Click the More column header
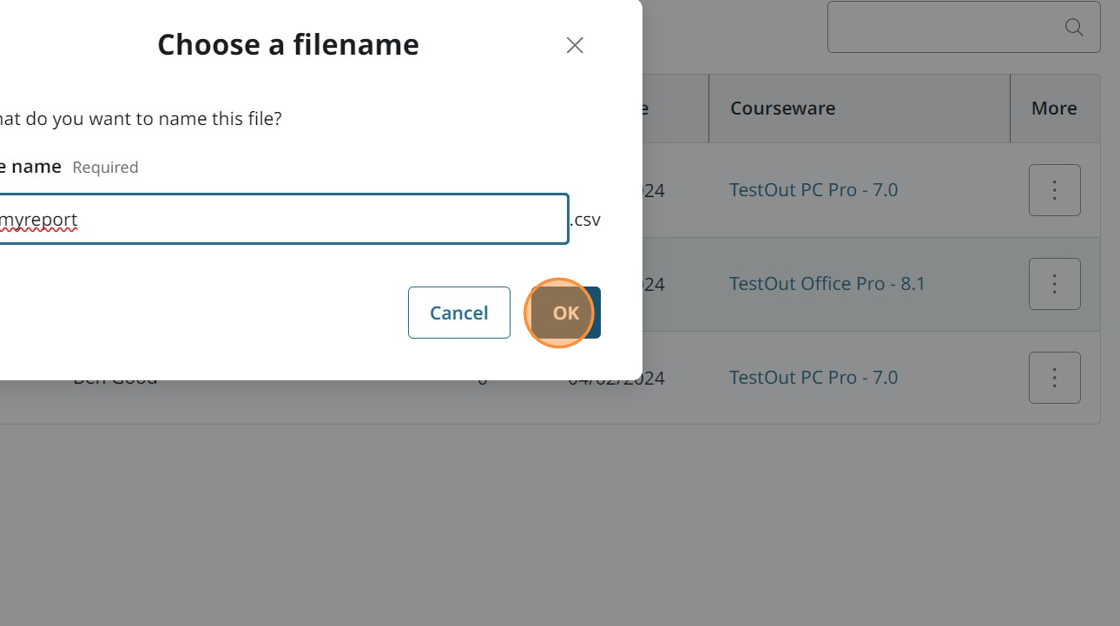The width and height of the screenshot is (1120, 626). 1054,108
